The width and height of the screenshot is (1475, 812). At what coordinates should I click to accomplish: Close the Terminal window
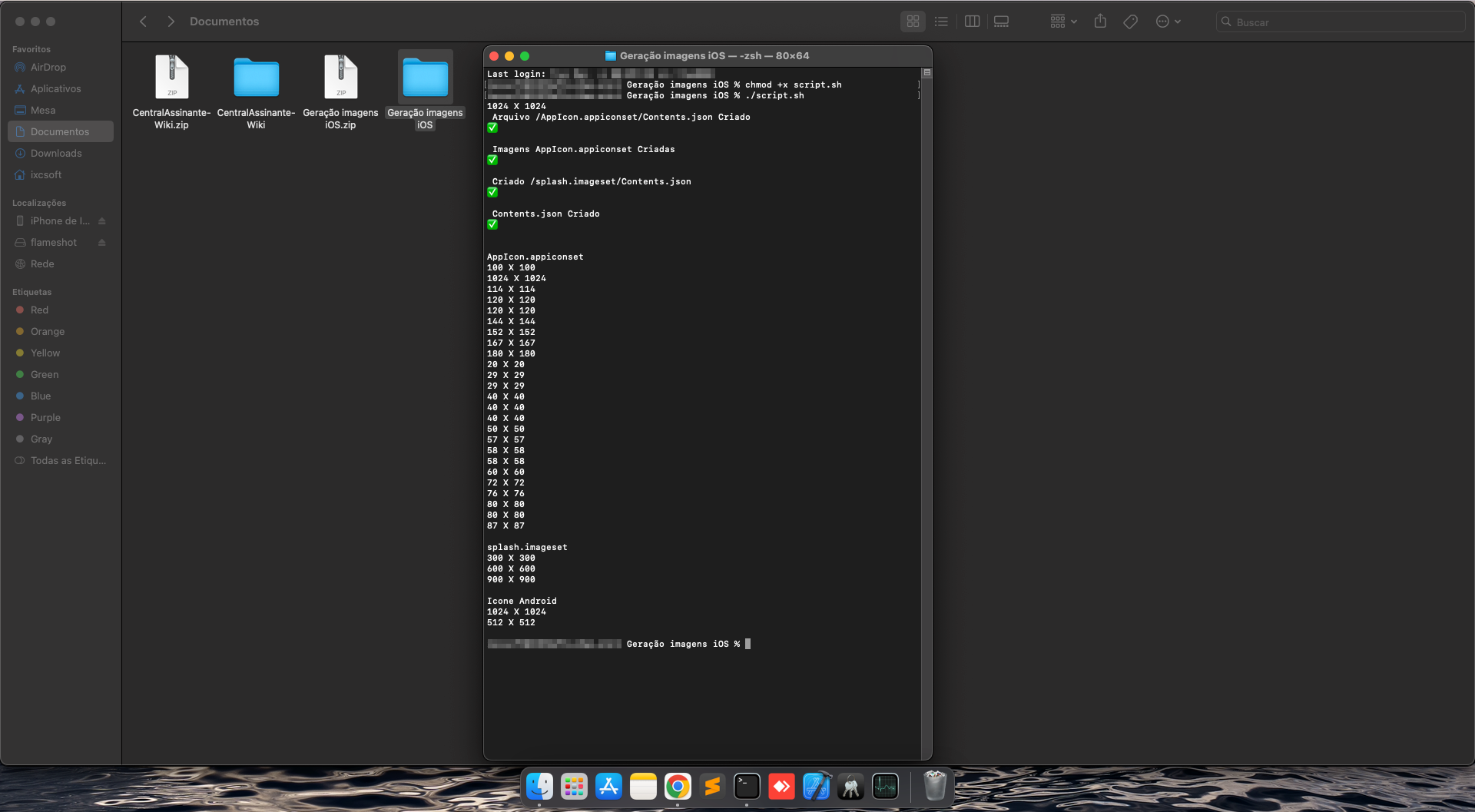[x=494, y=56]
